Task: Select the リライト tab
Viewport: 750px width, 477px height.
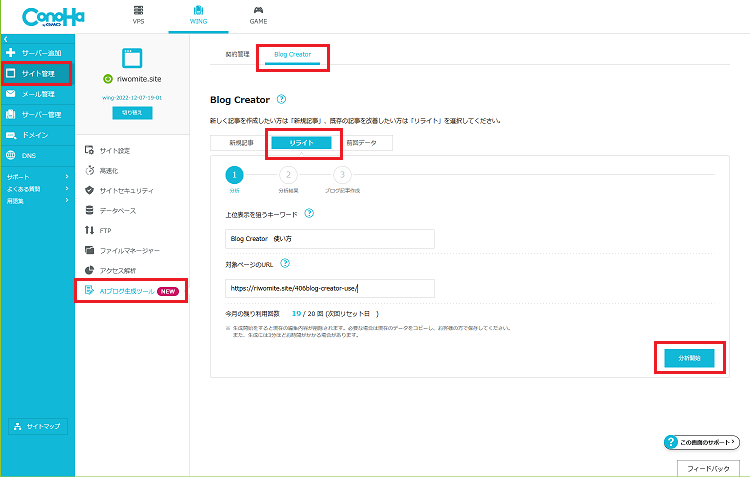Action: (301, 143)
